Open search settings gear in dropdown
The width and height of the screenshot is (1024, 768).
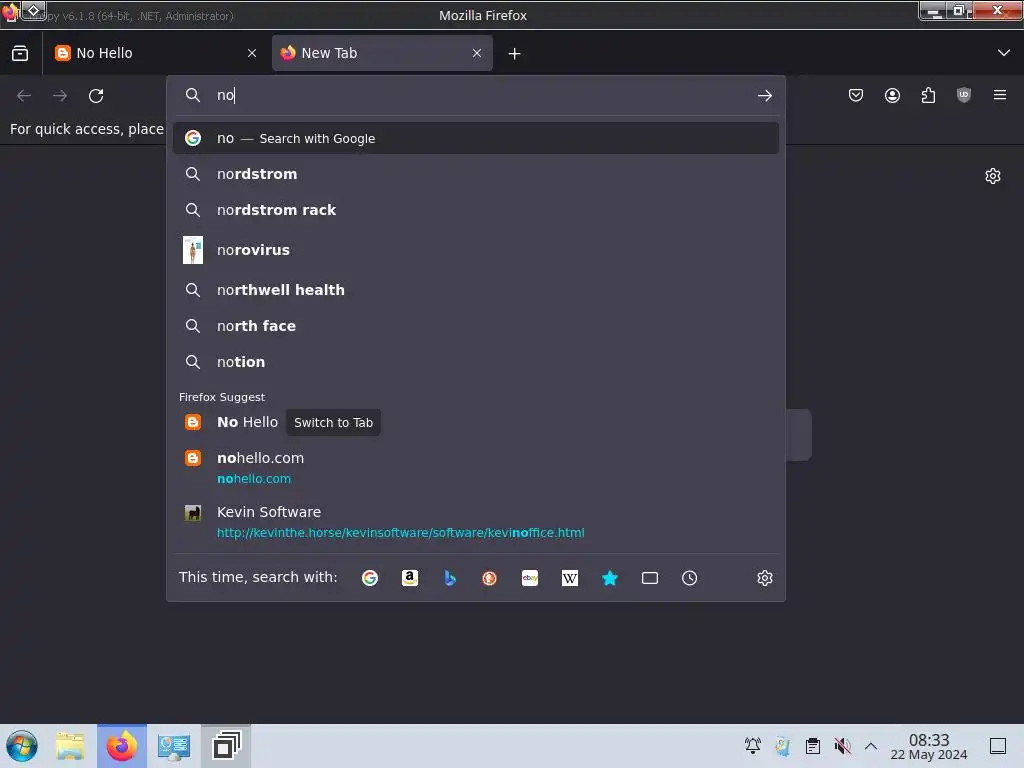[765, 578]
